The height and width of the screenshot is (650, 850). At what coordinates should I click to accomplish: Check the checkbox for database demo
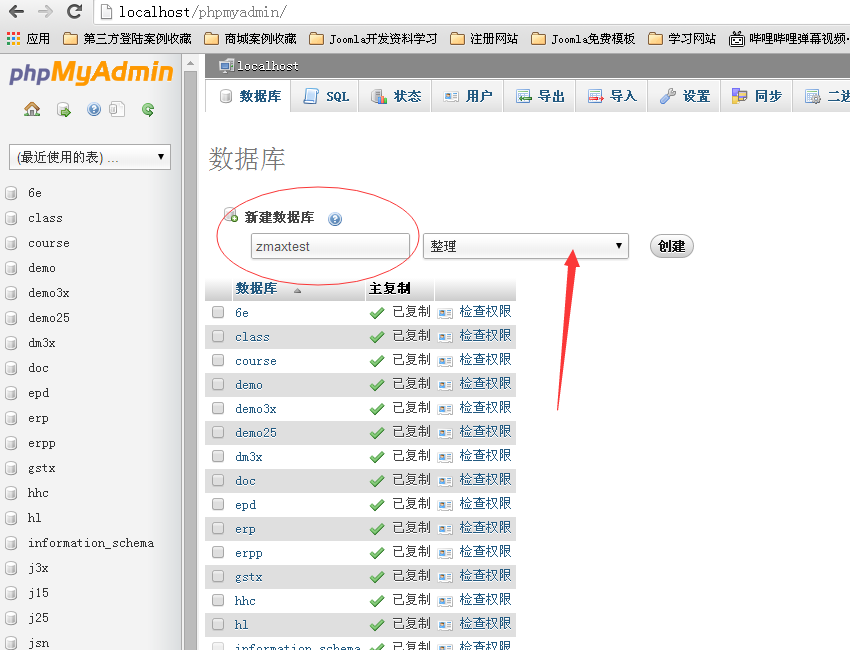point(218,384)
